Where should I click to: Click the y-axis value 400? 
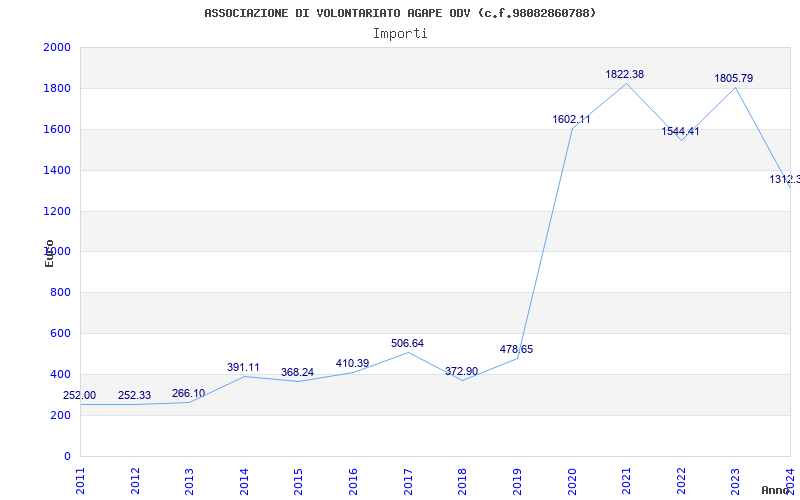pos(60,374)
